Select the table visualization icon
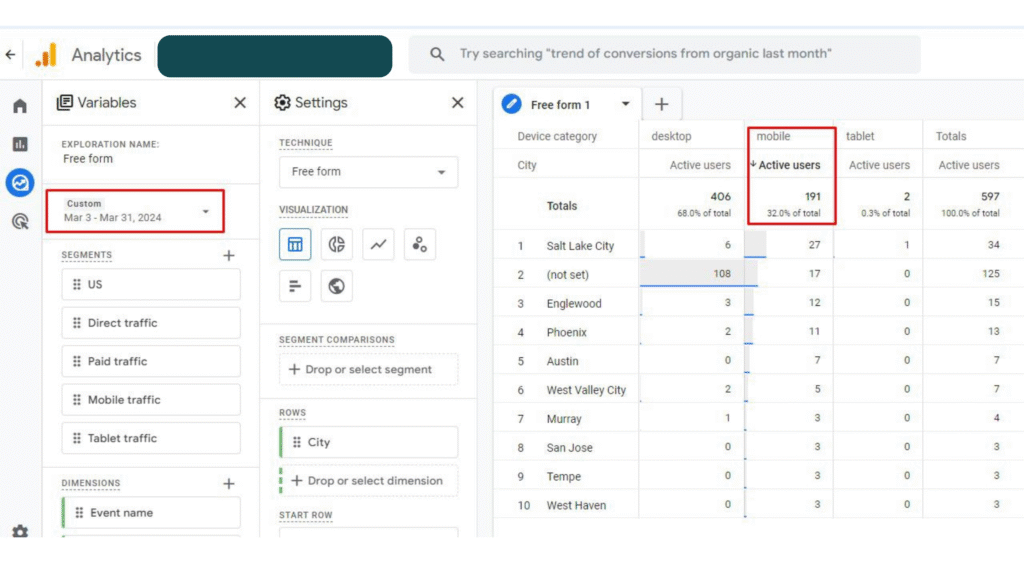The width and height of the screenshot is (1024, 563). (295, 244)
